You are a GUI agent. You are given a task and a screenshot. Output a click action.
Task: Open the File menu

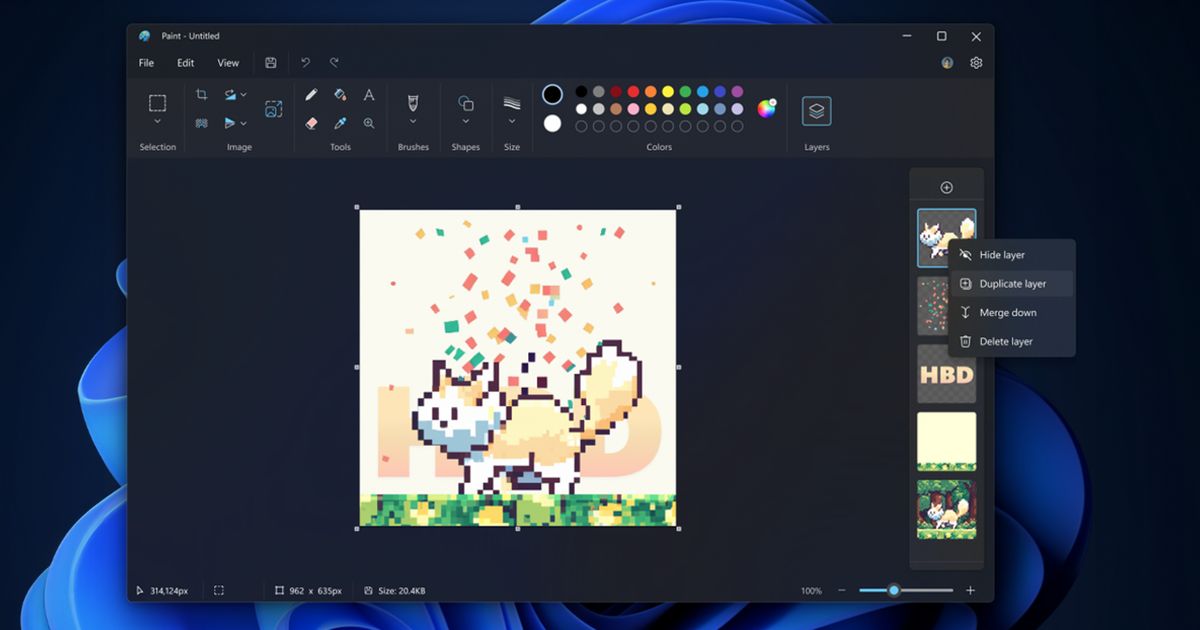tap(146, 63)
